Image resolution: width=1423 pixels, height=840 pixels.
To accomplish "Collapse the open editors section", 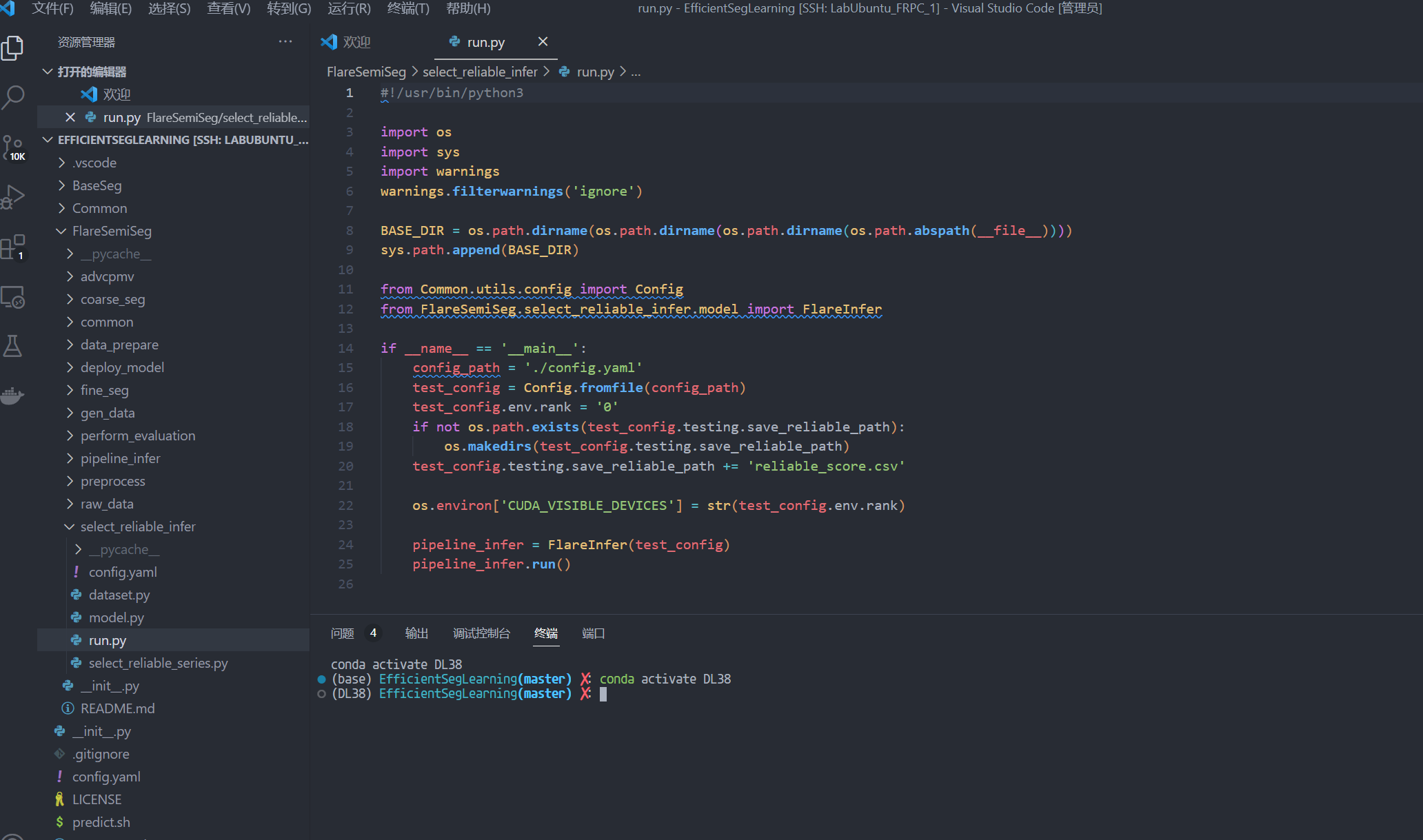I will (91, 72).
